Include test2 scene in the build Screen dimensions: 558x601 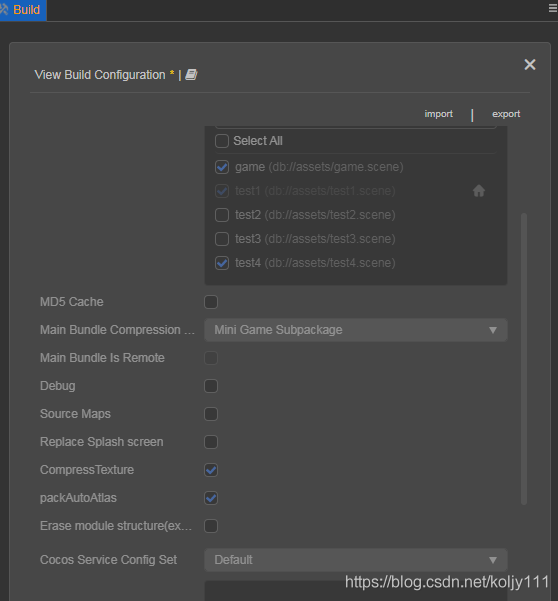click(222, 215)
